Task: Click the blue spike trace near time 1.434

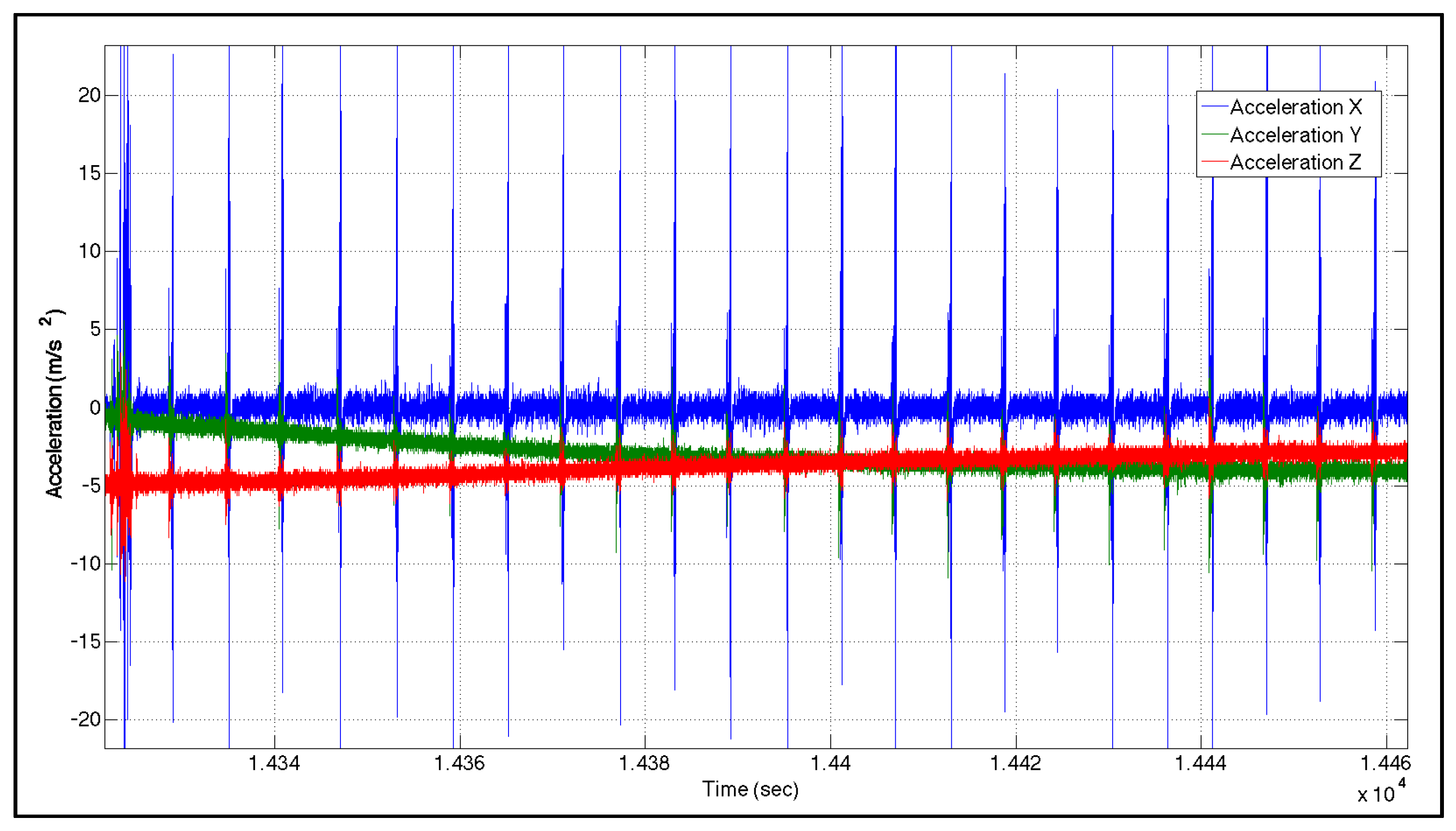Action: tap(283, 228)
